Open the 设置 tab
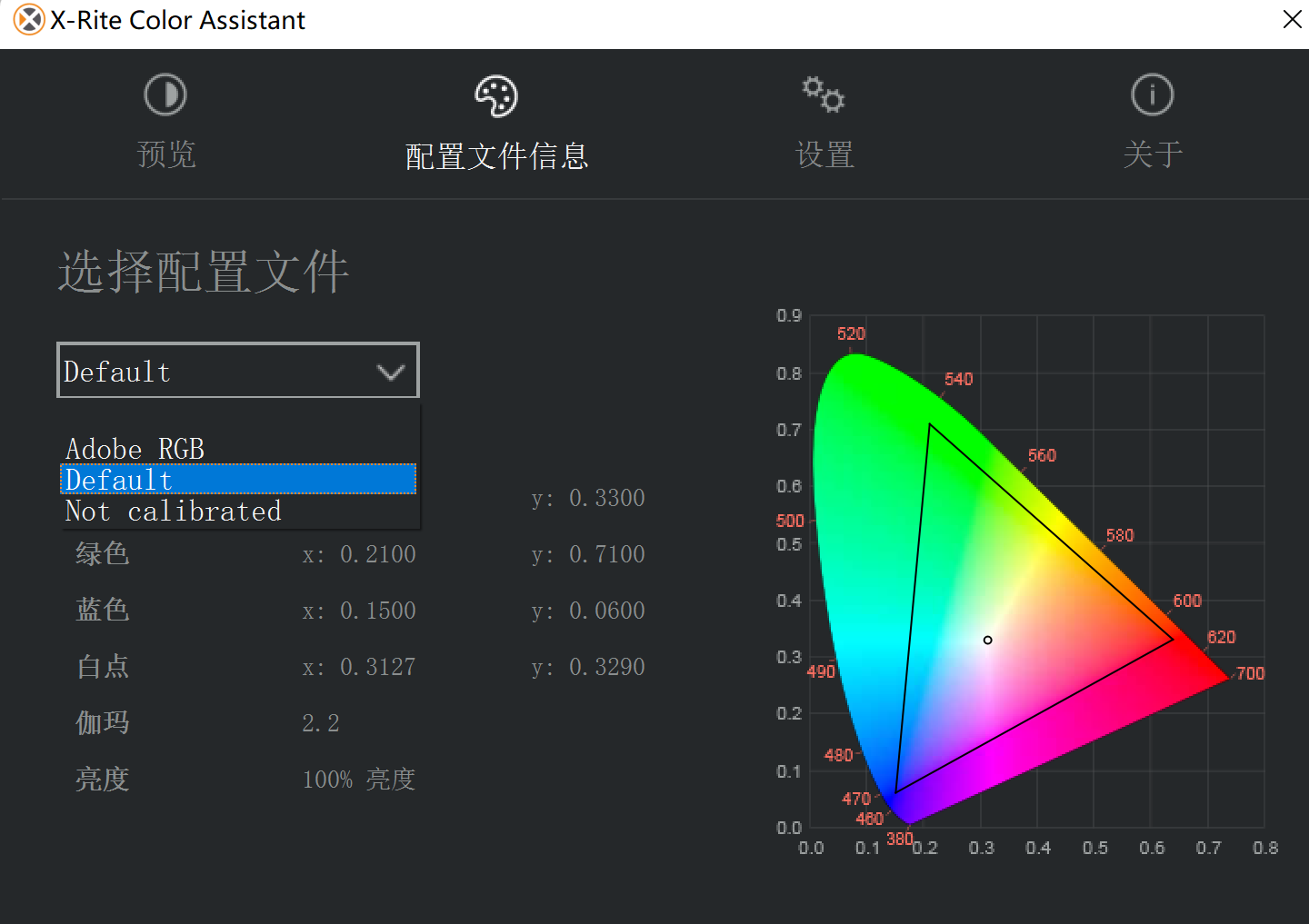 (824, 154)
